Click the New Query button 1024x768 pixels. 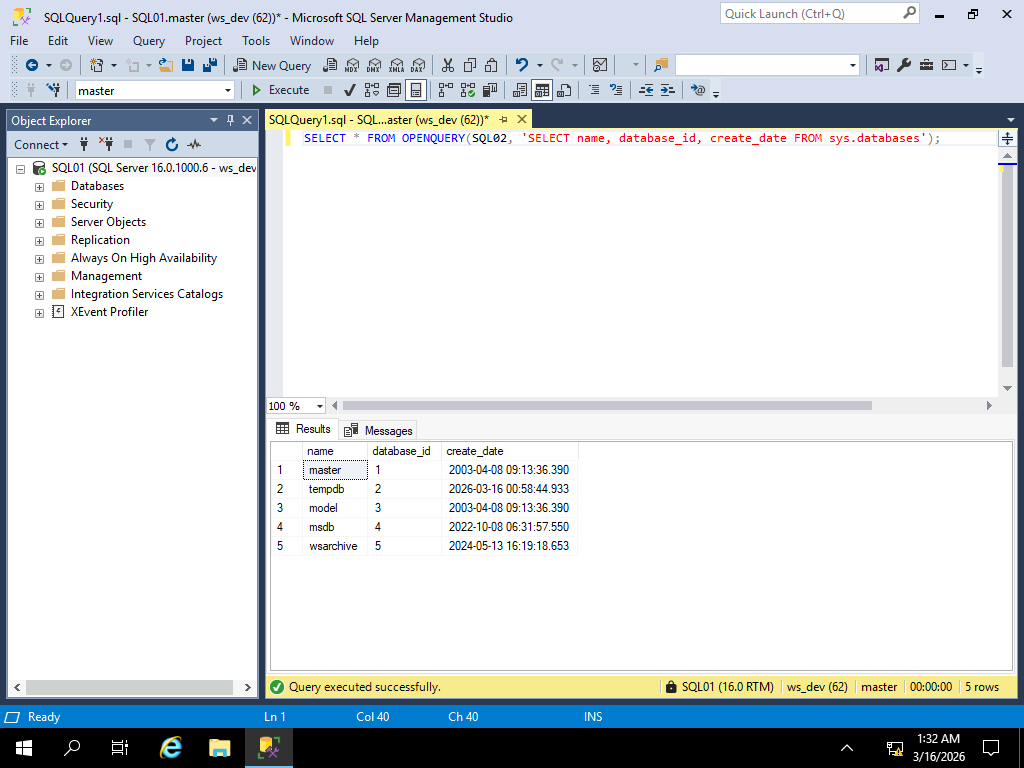273,65
